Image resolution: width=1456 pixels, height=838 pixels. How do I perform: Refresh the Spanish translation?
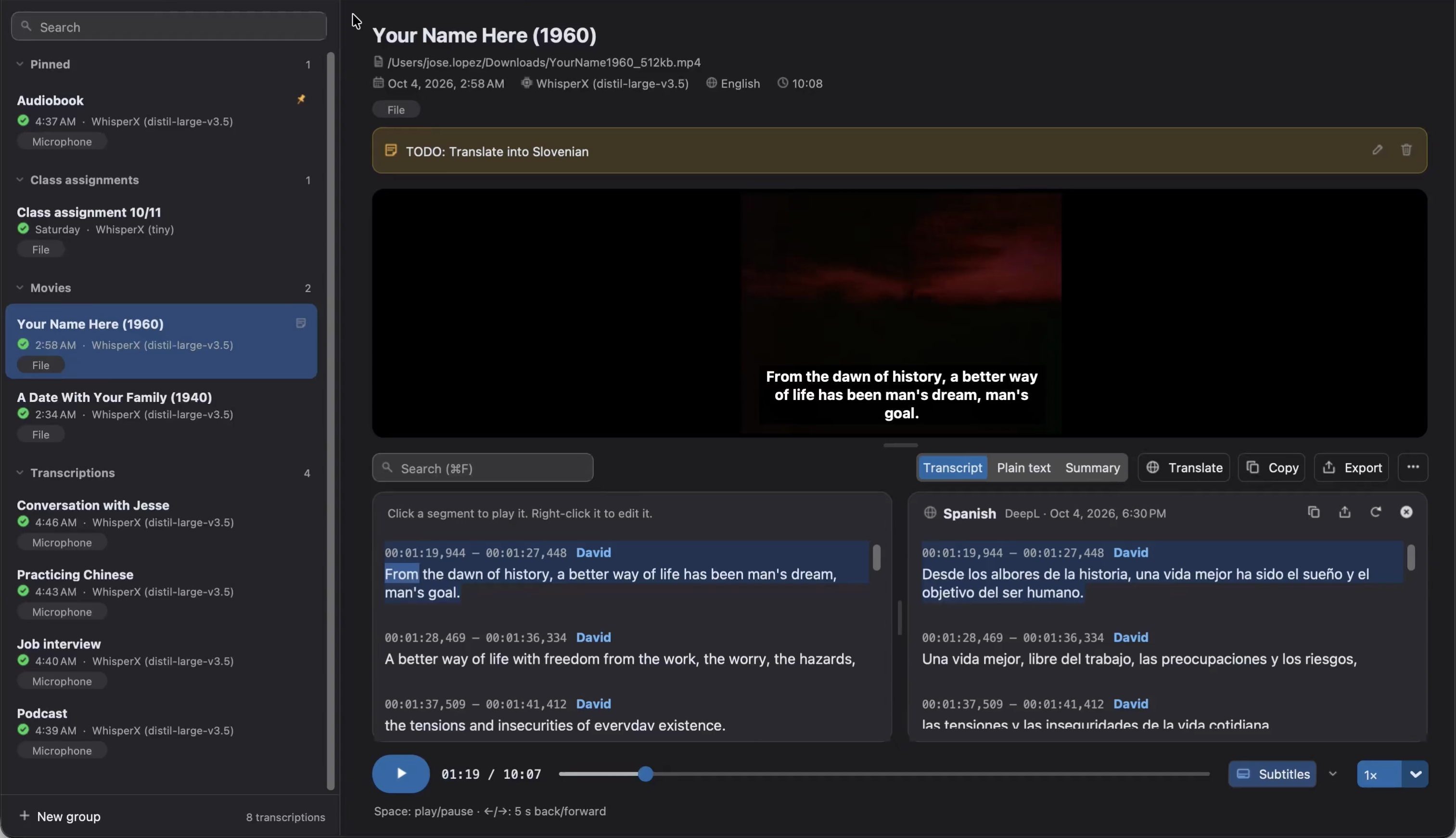(1376, 512)
